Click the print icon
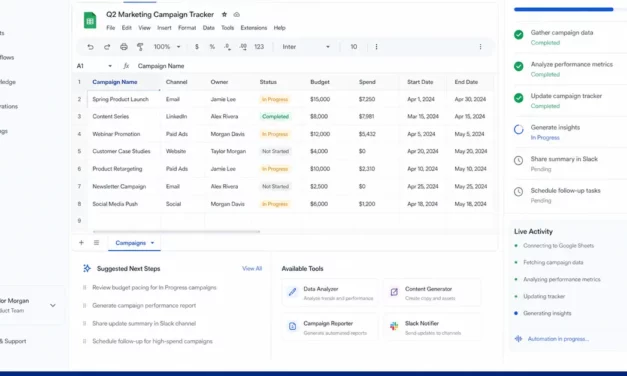This screenshot has width=627, height=376. click(x=124, y=47)
